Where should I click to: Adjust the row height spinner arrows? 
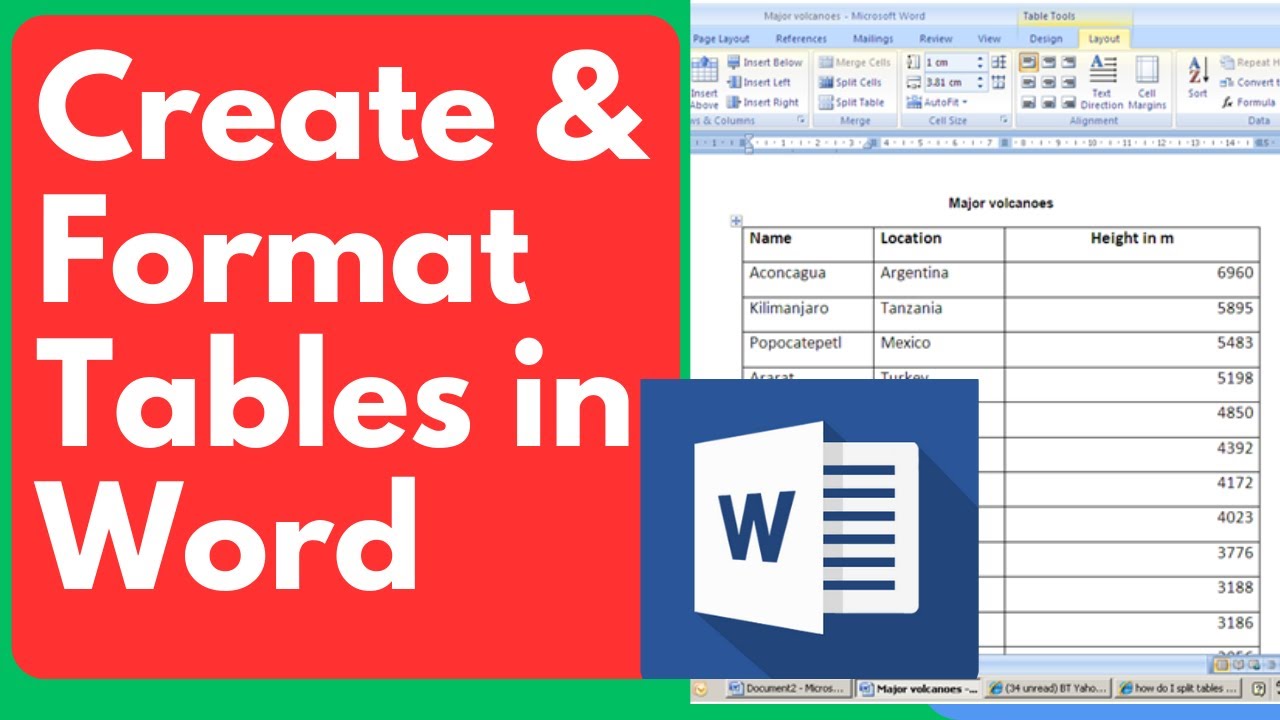pyautogui.click(x=981, y=62)
